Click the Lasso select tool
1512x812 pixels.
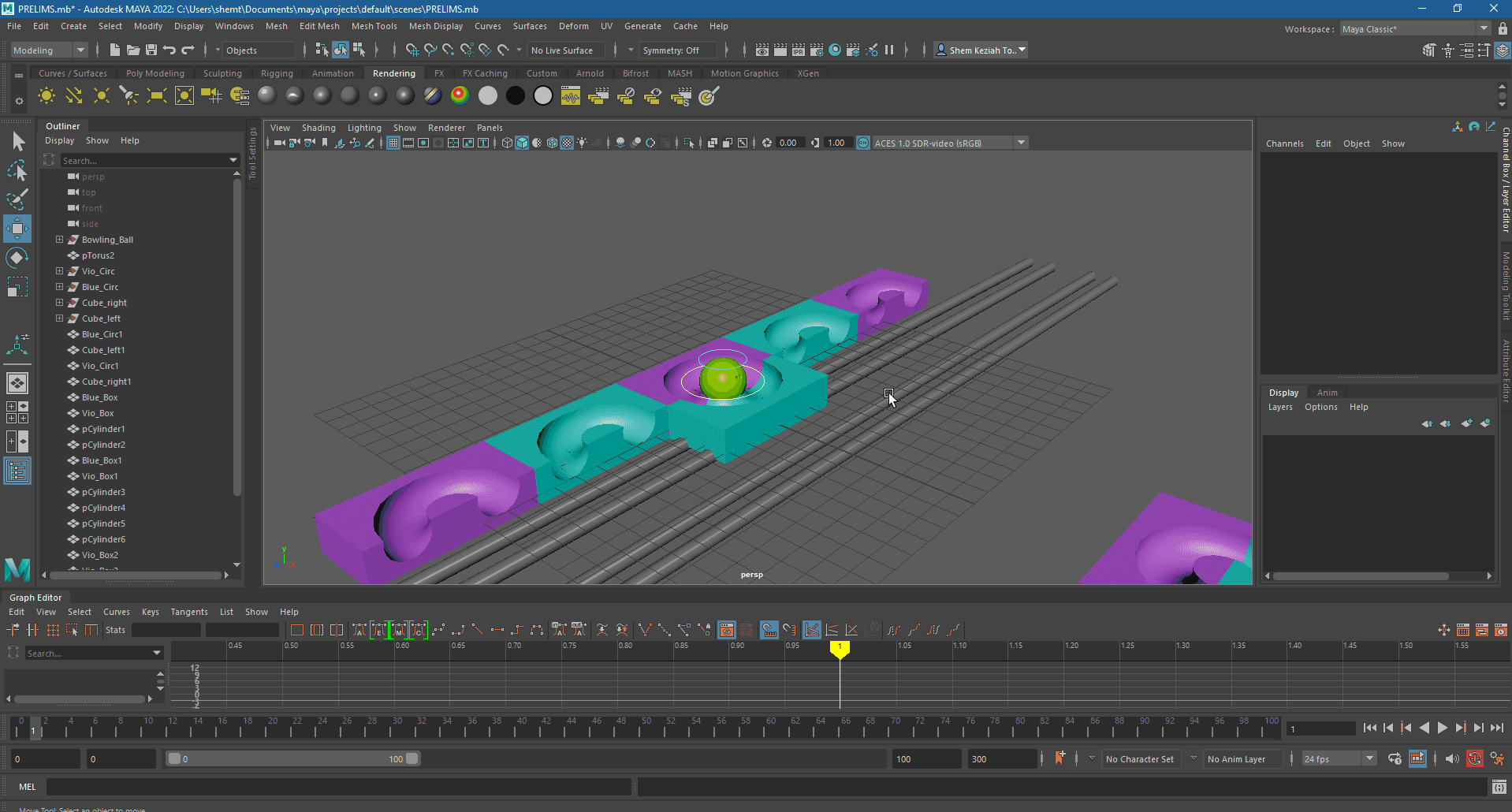[x=17, y=170]
